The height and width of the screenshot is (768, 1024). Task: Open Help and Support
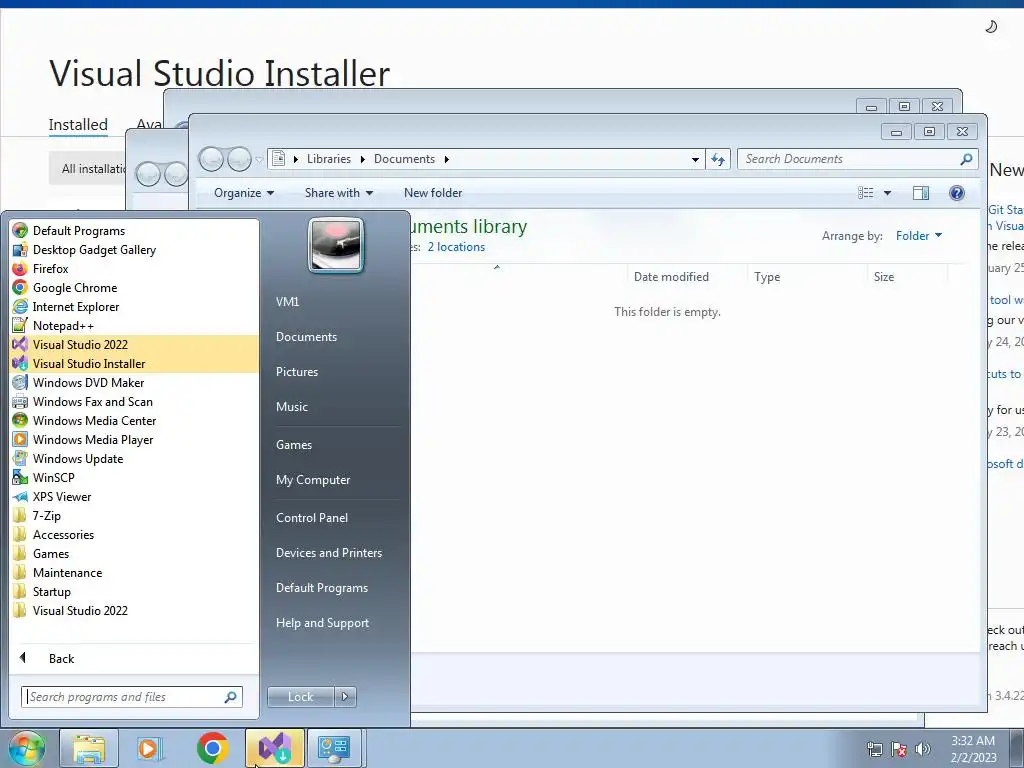(x=334, y=623)
